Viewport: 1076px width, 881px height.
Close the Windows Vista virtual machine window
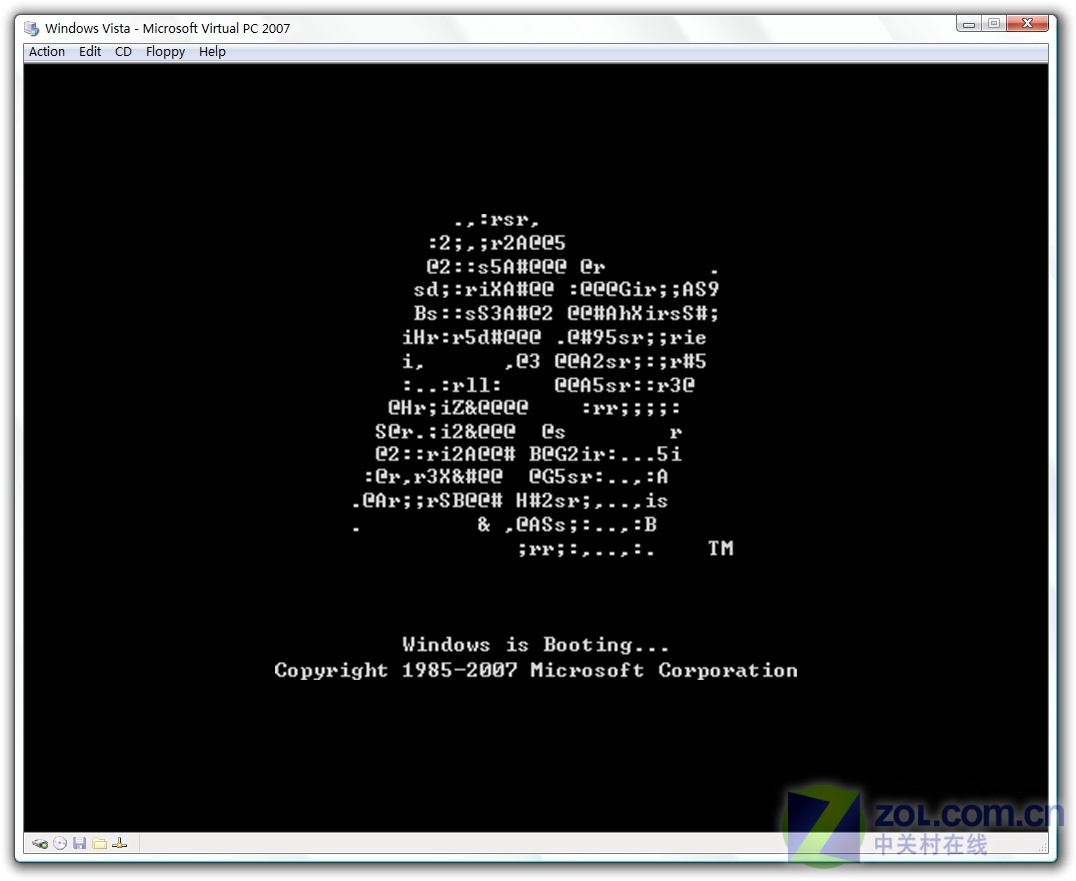point(1029,23)
